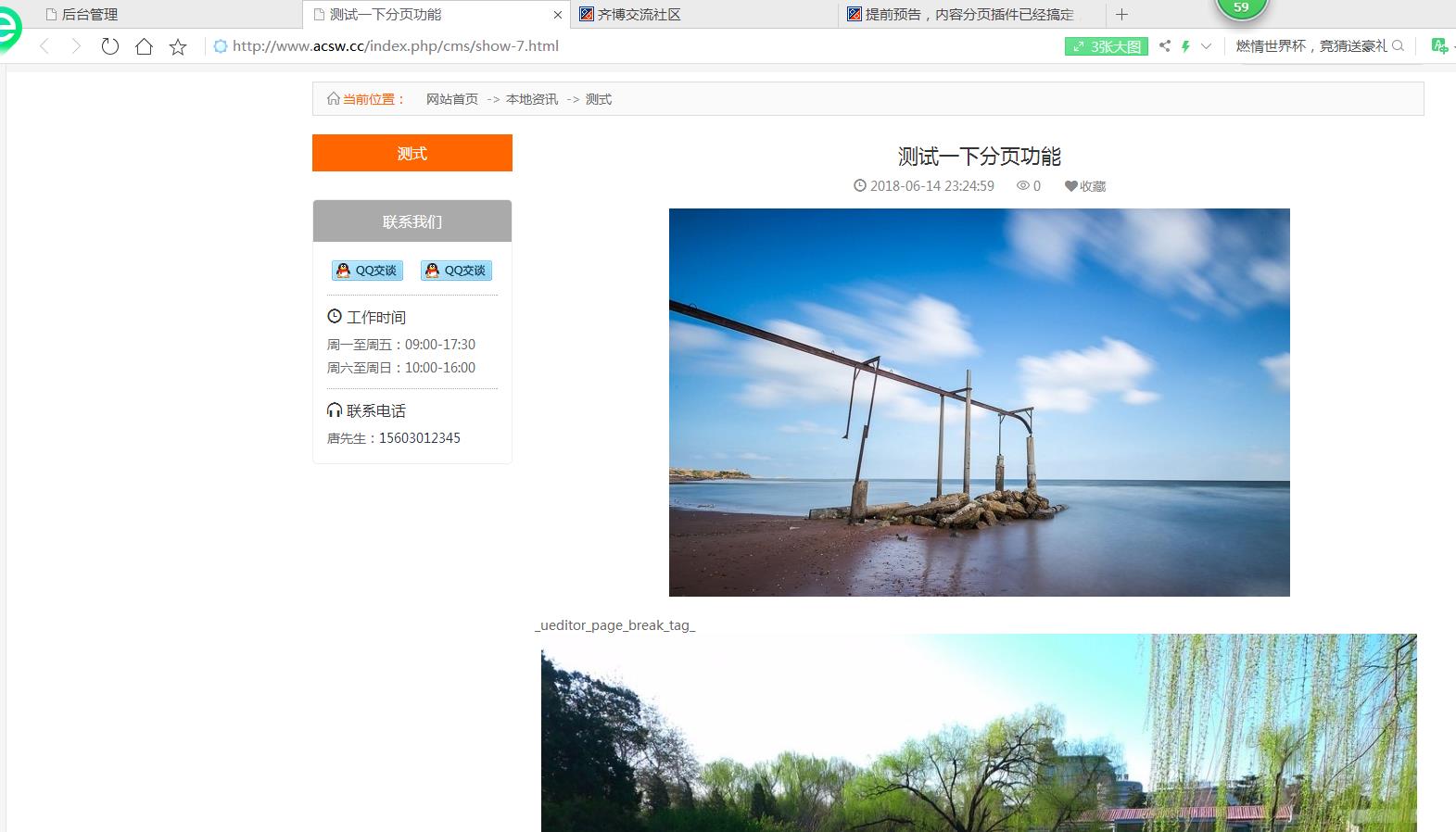Open a new browser tab
The height and width of the screenshot is (832, 1456).
pos(1121,14)
